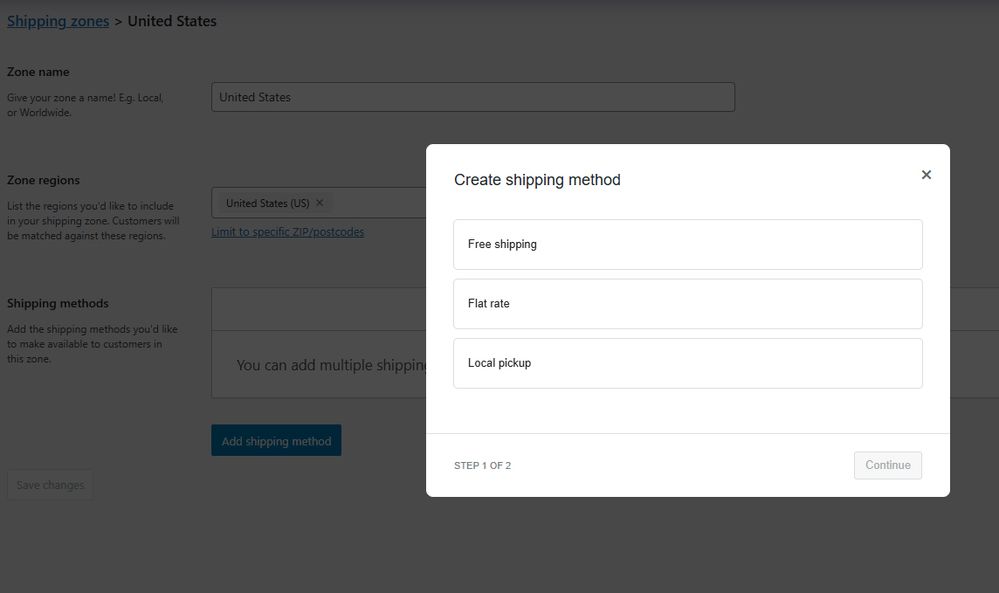Click the Create shipping method heading

point(537,180)
